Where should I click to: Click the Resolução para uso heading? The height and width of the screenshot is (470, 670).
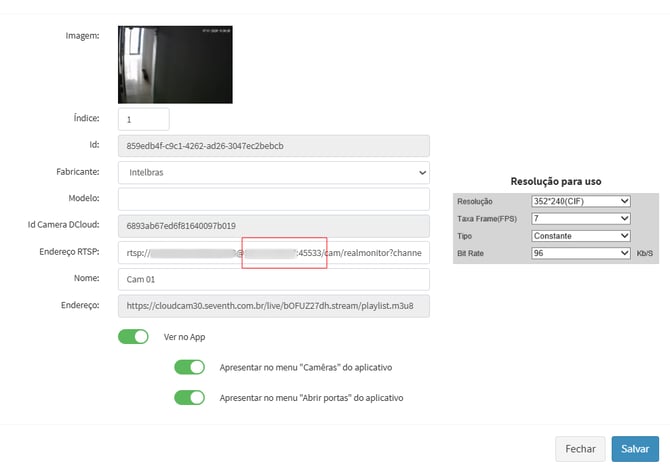(x=556, y=181)
